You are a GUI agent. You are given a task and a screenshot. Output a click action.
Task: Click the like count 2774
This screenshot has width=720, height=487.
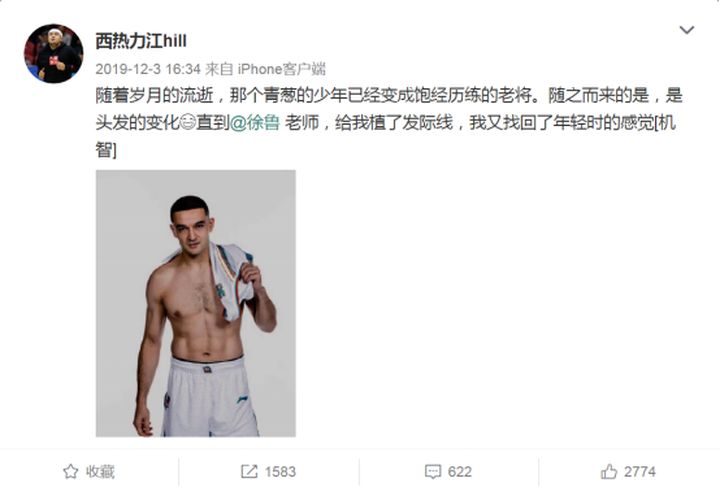[x=640, y=472]
